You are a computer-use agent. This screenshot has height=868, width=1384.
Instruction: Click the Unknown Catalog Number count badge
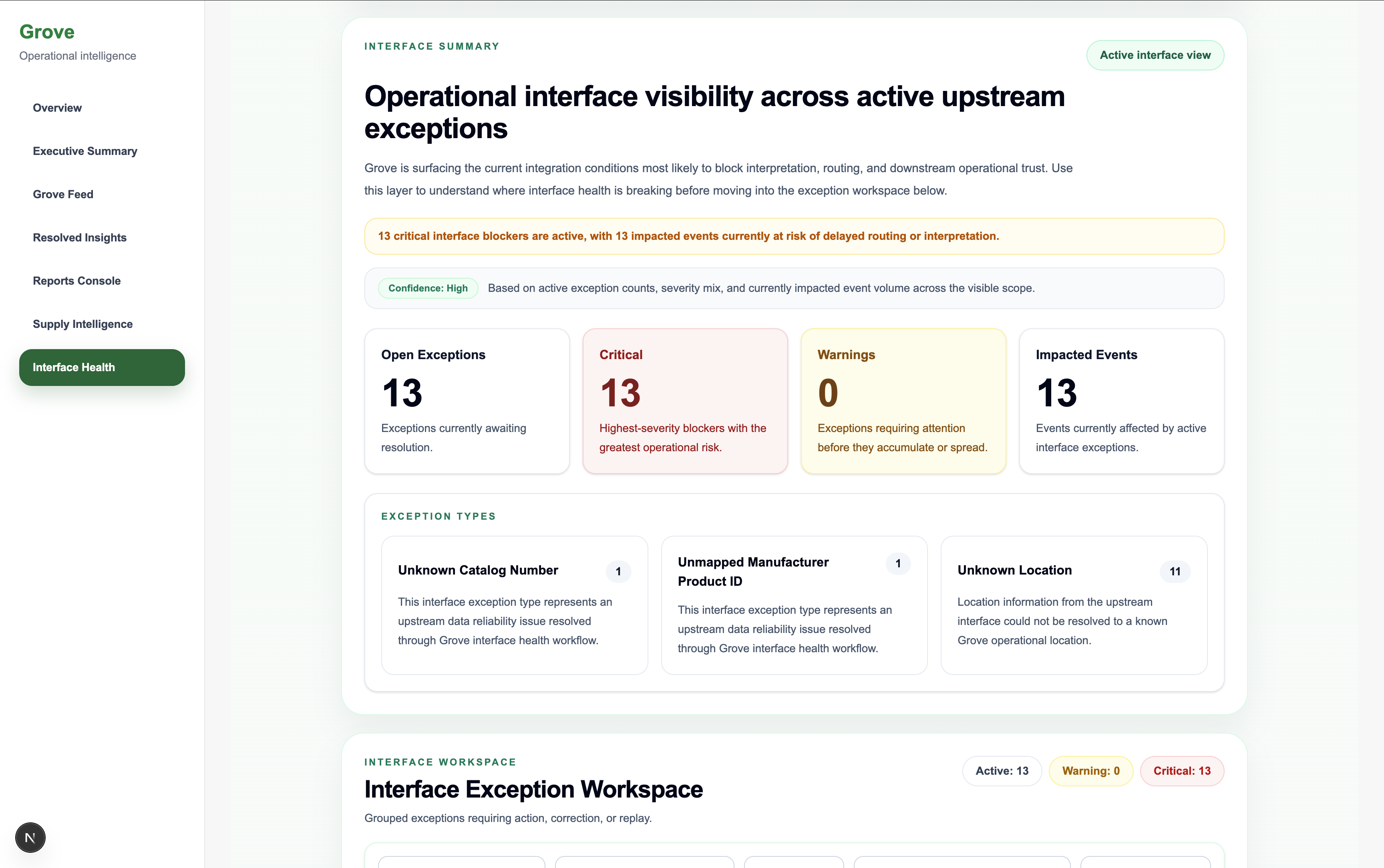click(618, 571)
